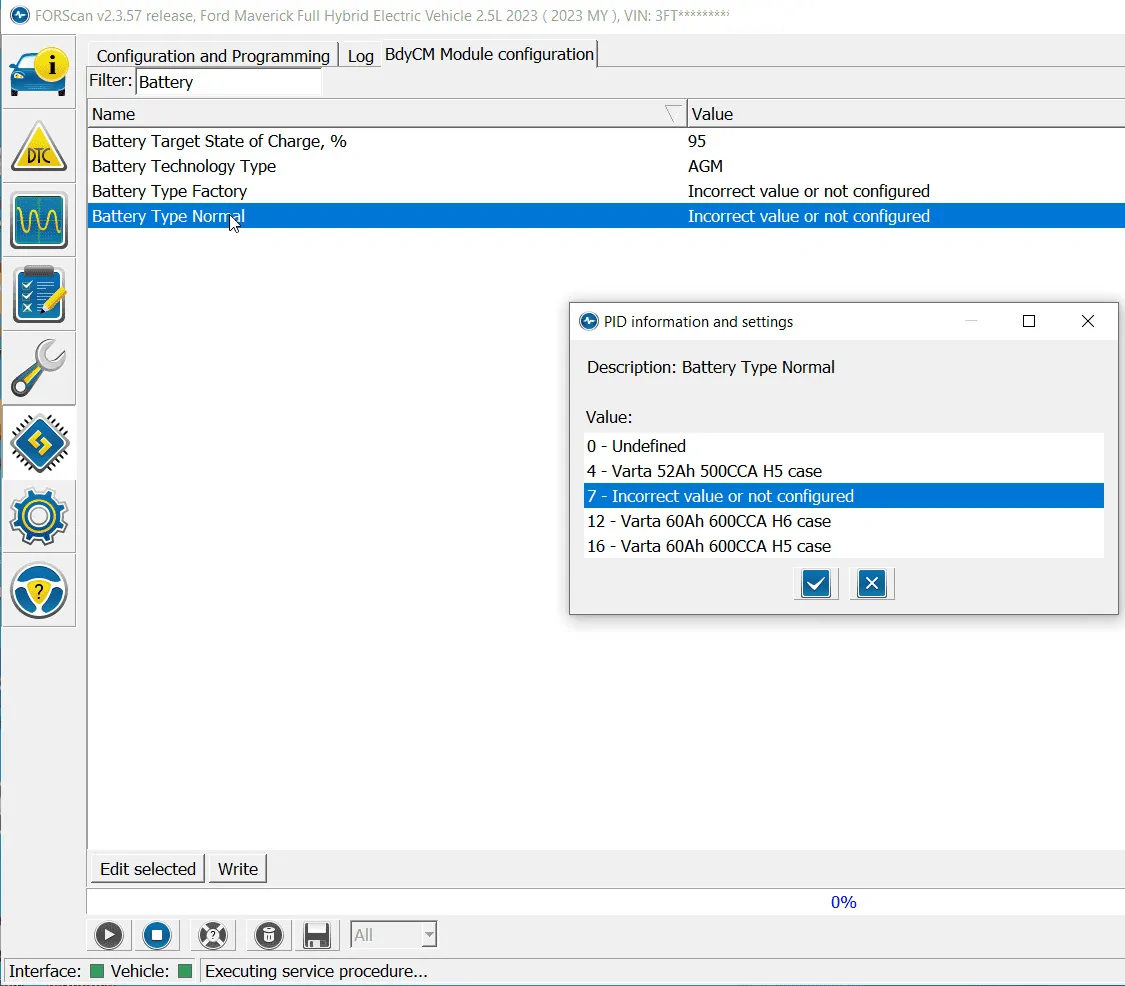
Task: Open the steering wheel help section
Action: (39, 591)
